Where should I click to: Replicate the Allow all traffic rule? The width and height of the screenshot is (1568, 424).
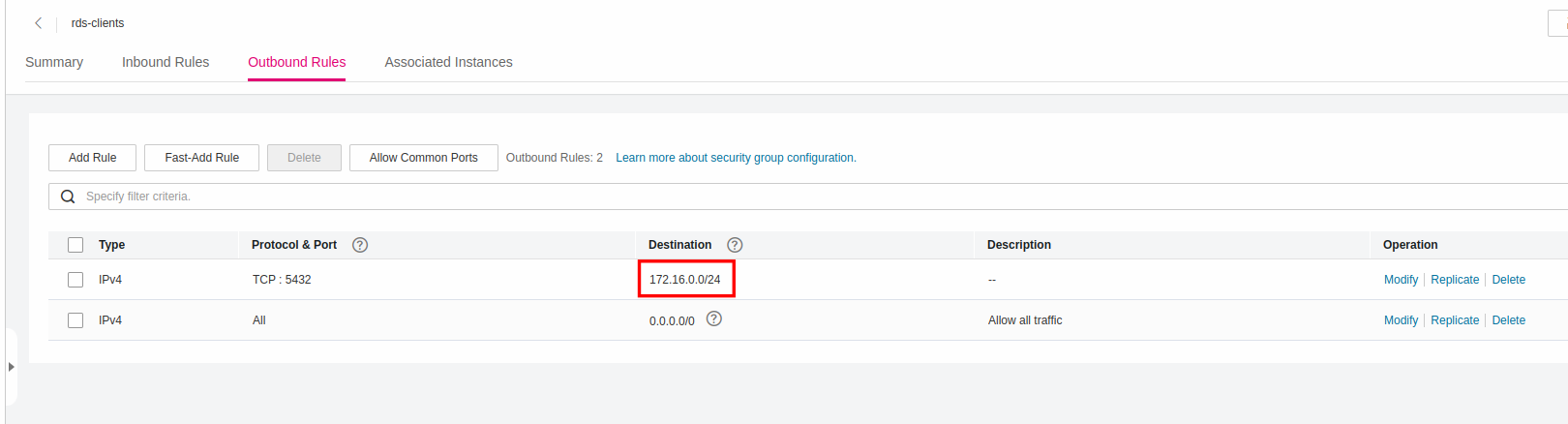point(1455,320)
